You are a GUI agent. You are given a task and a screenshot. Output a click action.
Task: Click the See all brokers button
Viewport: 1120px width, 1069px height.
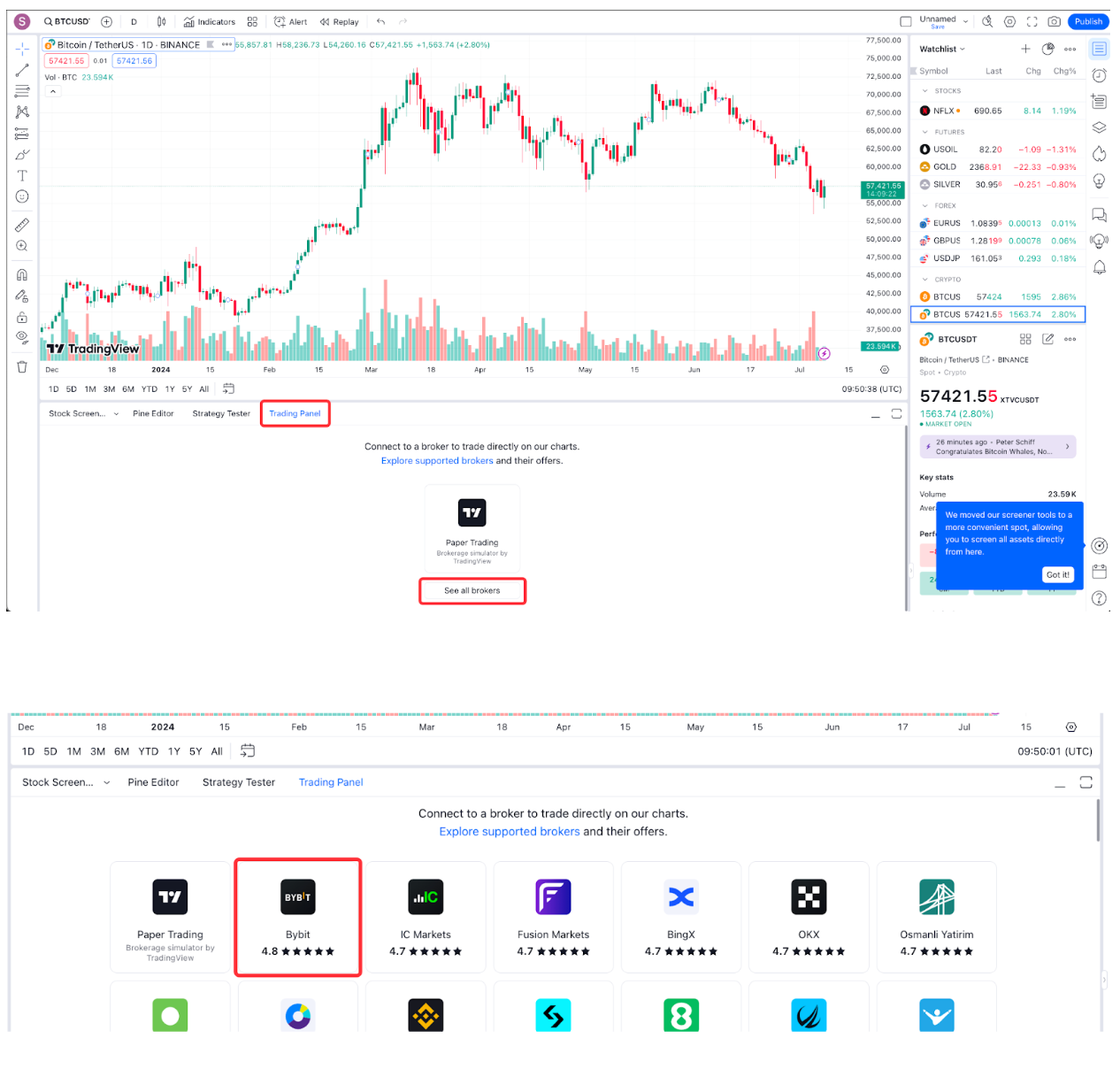(x=472, y=590)
